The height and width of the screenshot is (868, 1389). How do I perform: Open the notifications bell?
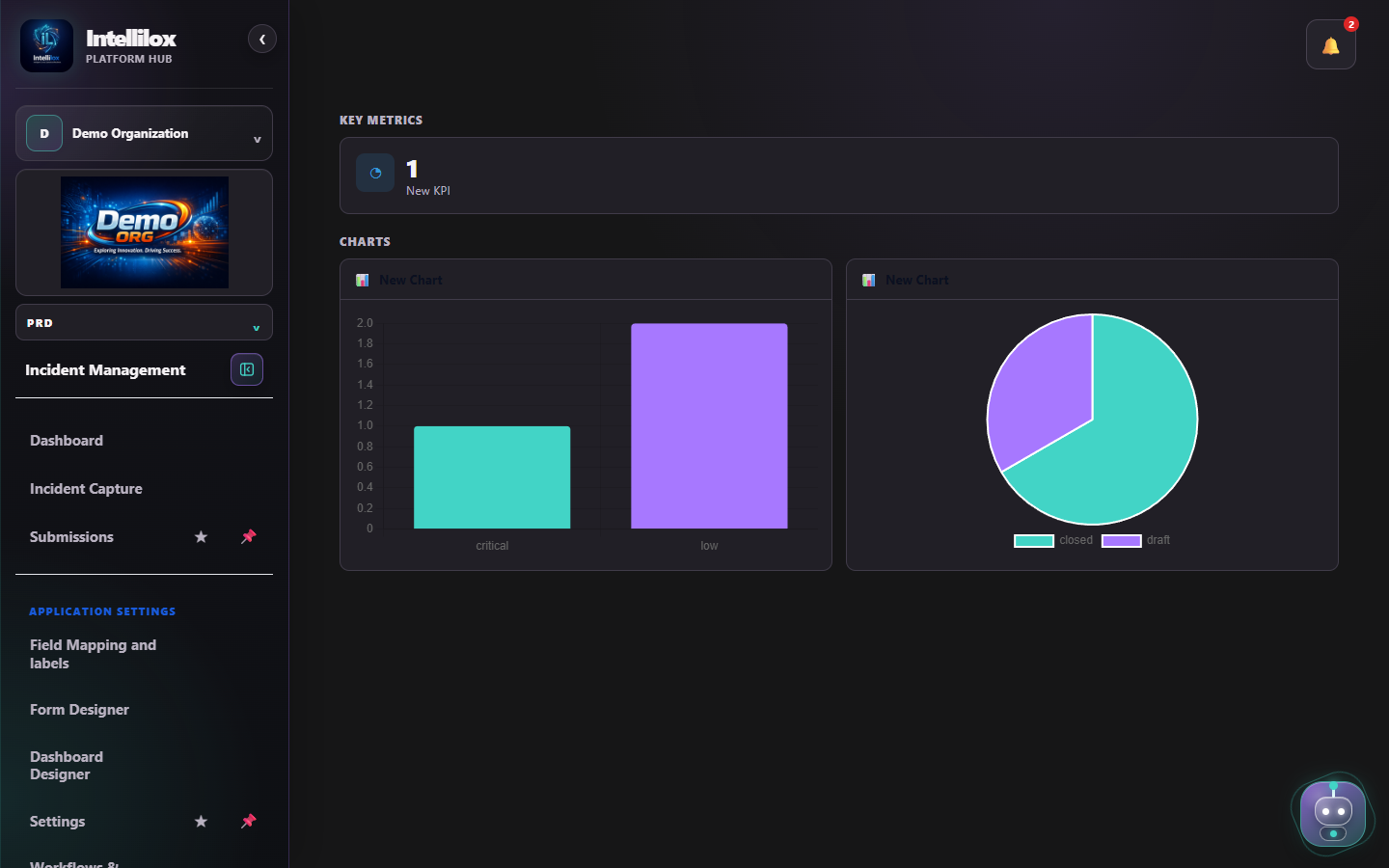click(1330, 45)
